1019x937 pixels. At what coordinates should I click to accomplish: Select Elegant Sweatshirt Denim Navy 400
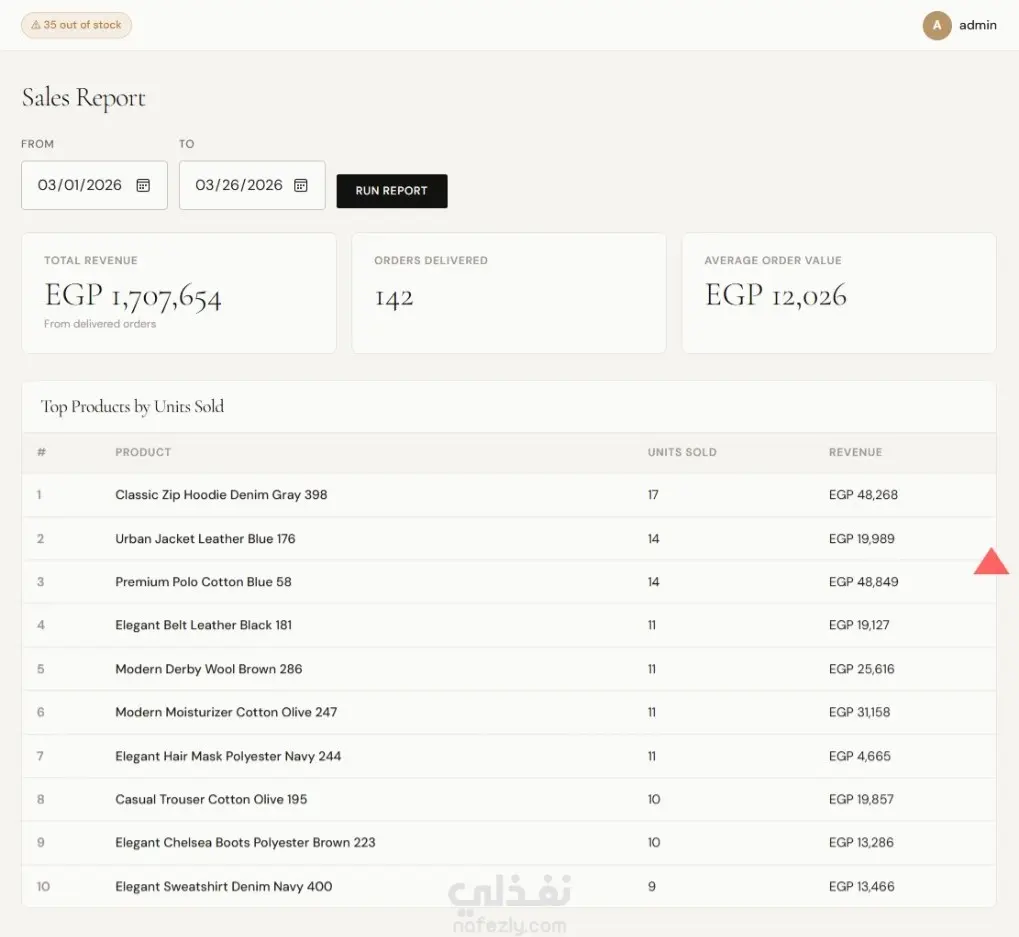pos(224,886)
